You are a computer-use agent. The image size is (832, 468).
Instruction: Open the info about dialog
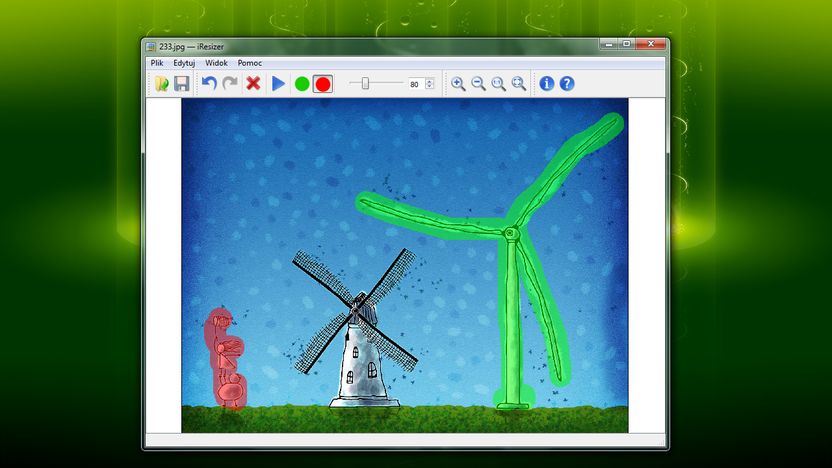pos(547,84)
